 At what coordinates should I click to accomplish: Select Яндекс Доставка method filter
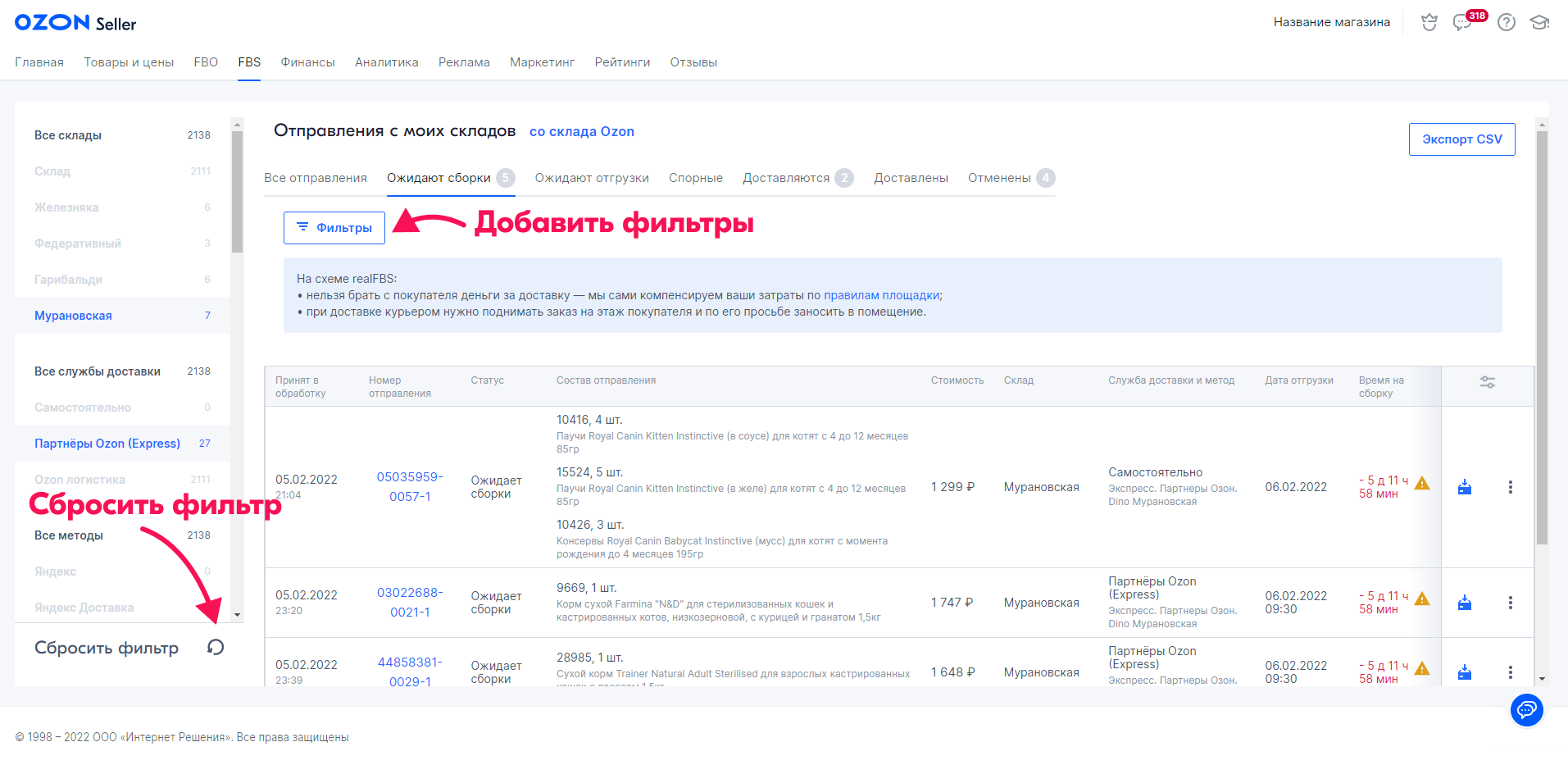[122, 608]
